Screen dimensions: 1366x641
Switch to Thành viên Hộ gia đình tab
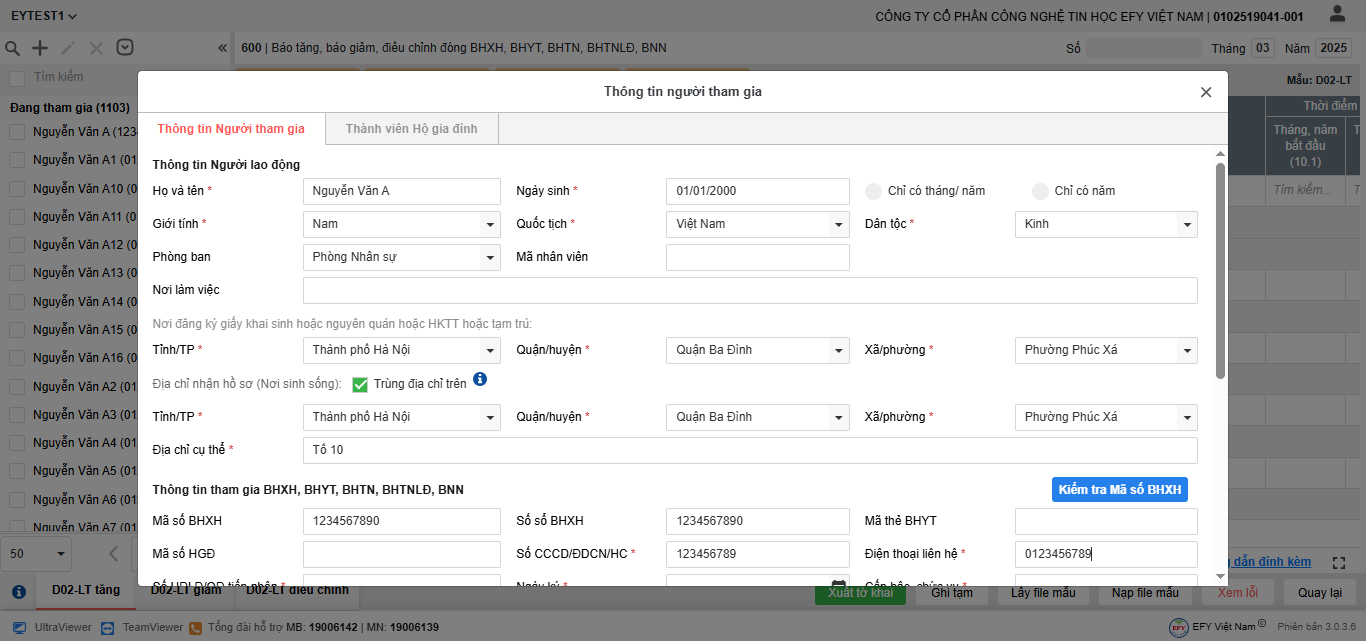tap(411, 129)
